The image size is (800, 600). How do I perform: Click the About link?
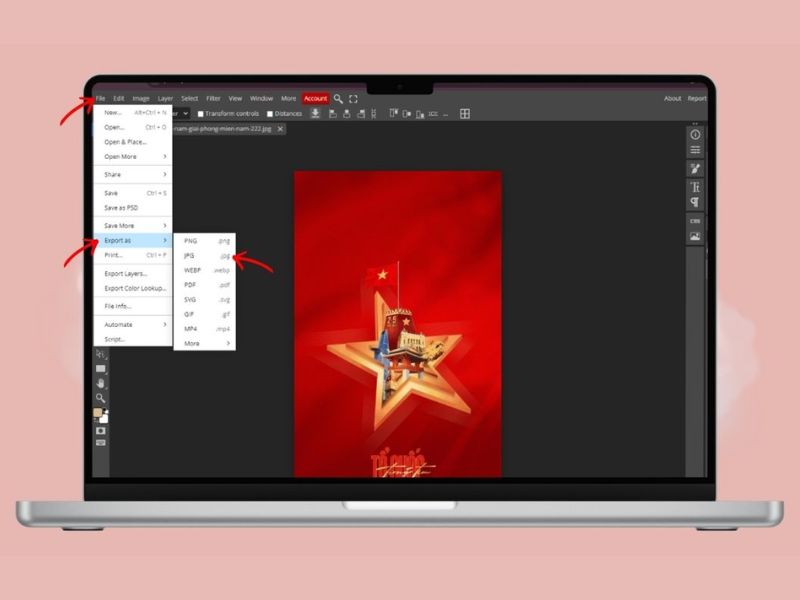point(673,99)
